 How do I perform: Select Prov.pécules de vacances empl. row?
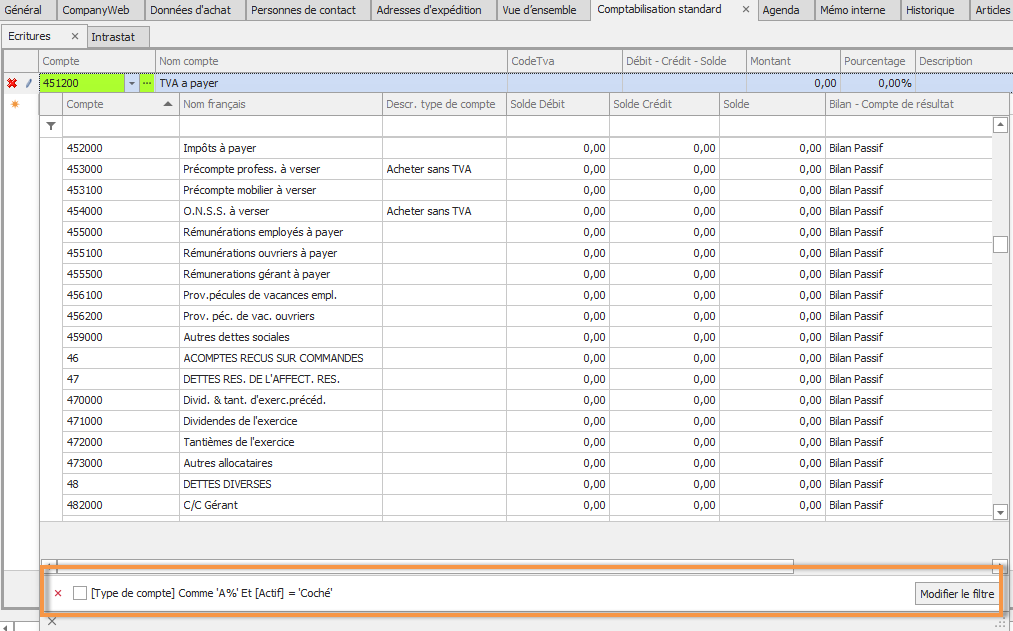pos(527,295)
